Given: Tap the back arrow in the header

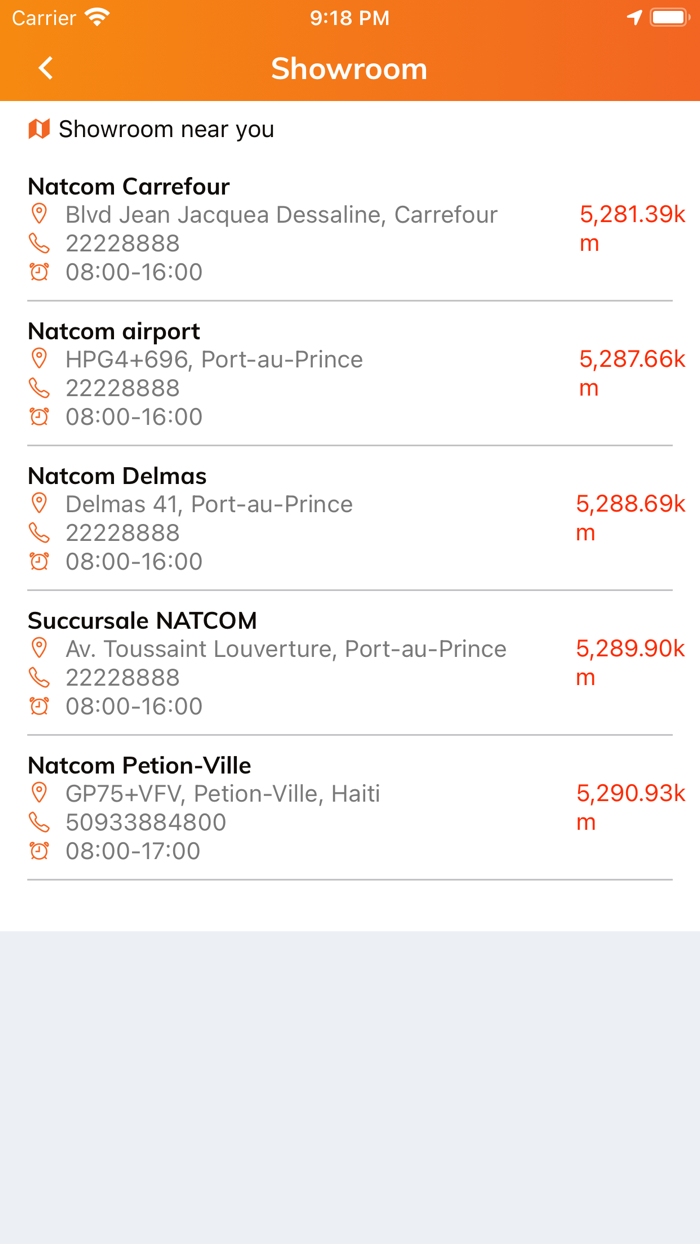Looking at the screenshot, I should click(x=44, y=67).
